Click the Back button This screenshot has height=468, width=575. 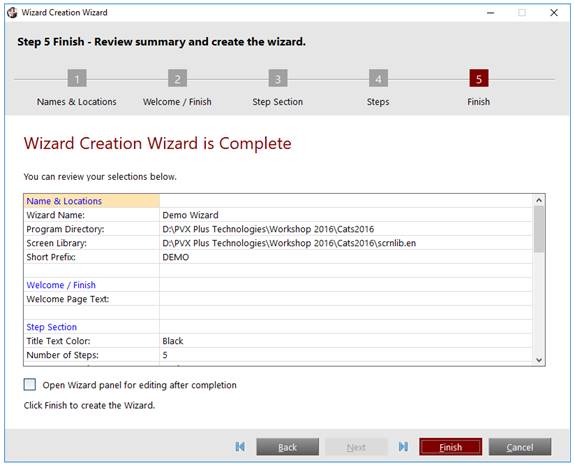[288, 447]
